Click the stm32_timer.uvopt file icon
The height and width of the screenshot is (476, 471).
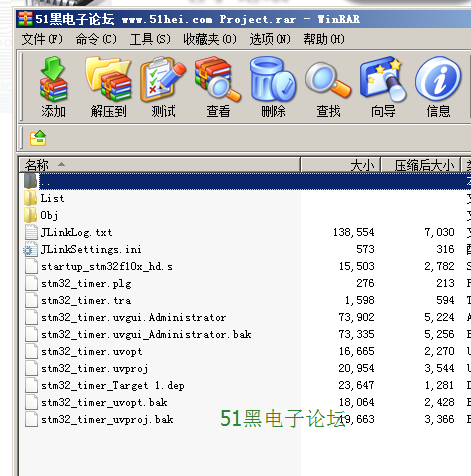tap(31, 351)
